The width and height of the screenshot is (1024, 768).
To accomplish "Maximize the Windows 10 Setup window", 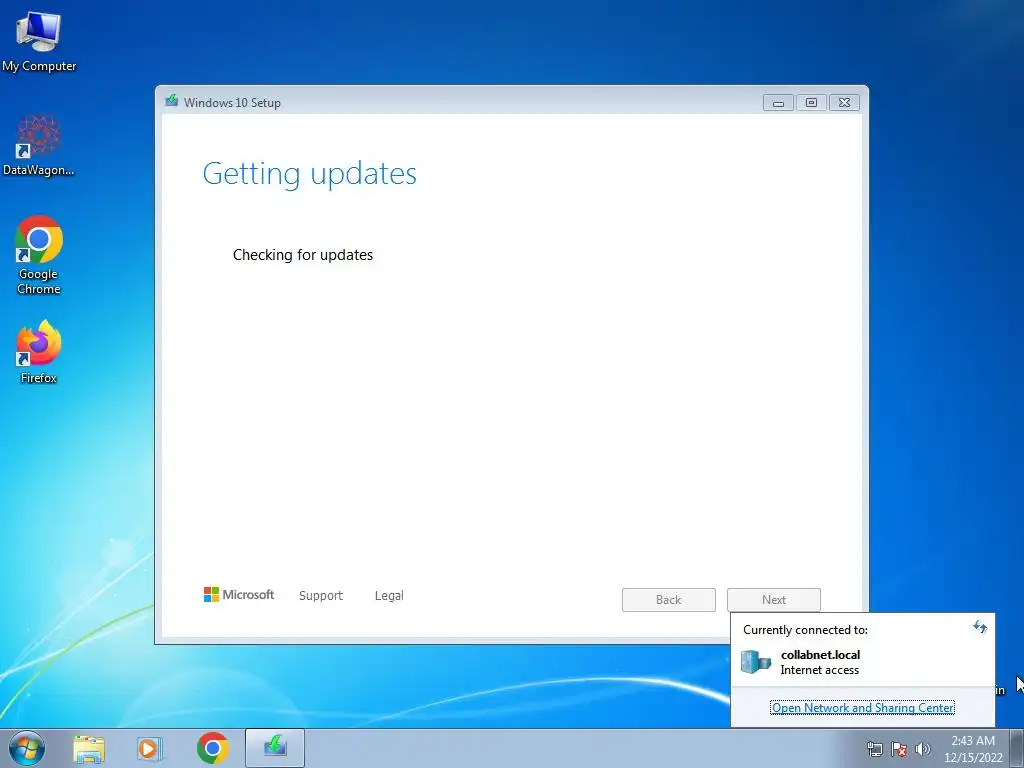I will (811, 103).
